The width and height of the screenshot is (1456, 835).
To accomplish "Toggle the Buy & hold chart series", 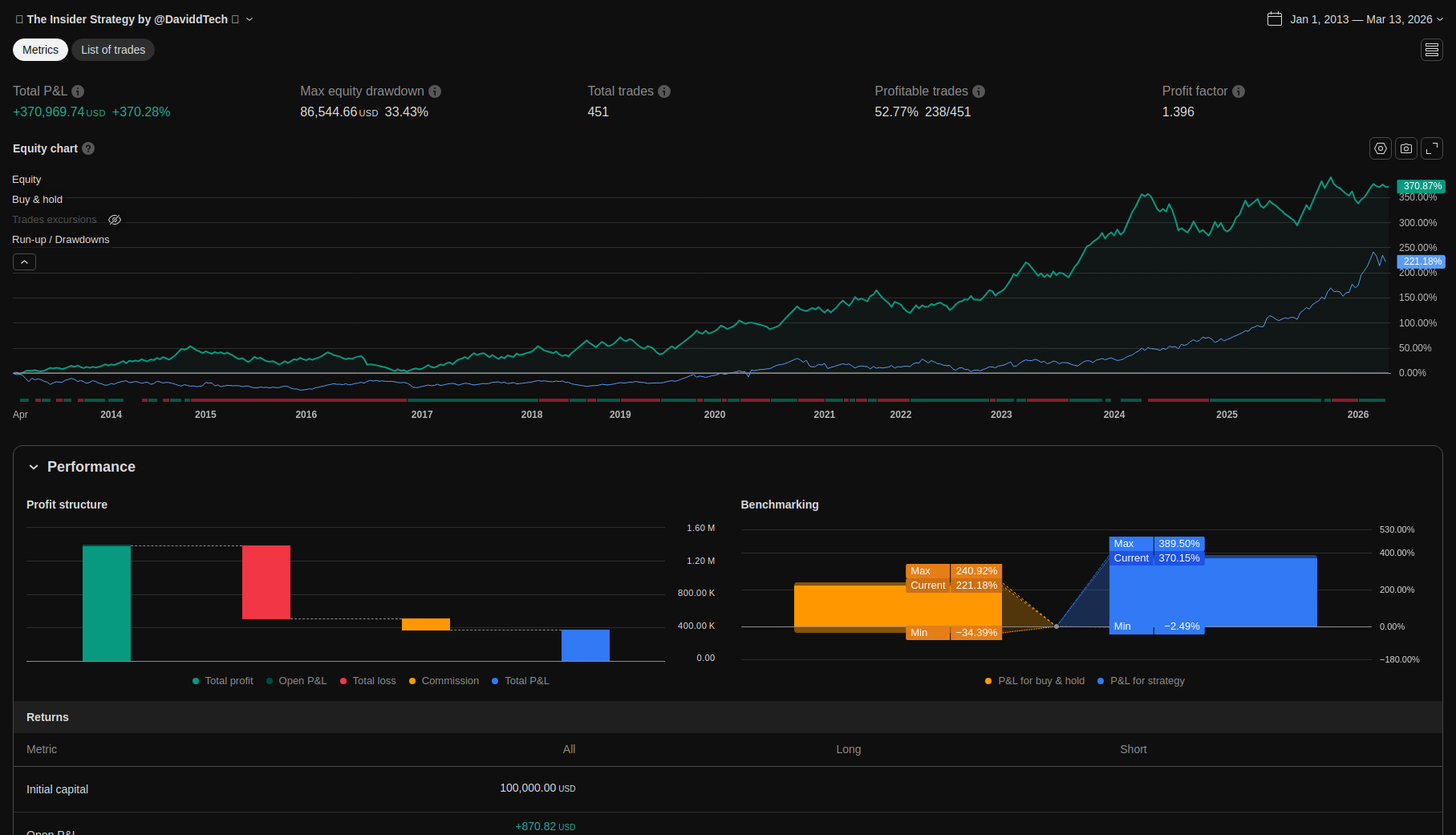I will pos(37,200).
